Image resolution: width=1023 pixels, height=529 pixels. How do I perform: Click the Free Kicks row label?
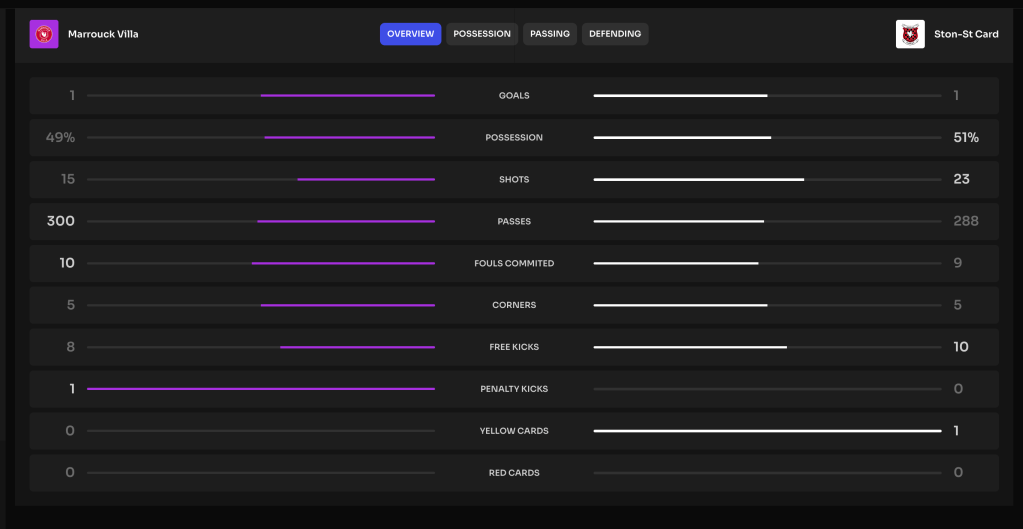coord(514,348)
